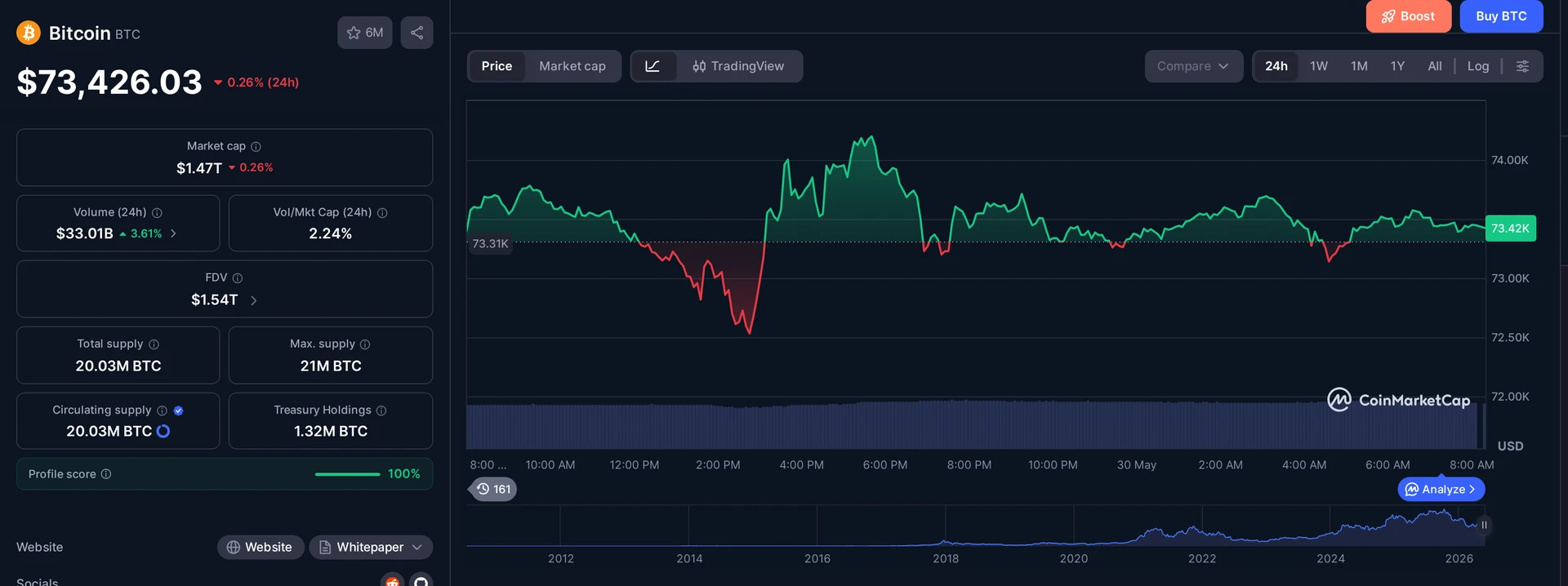
Task: Select the 1M time range
Action: click(1359, 66)
